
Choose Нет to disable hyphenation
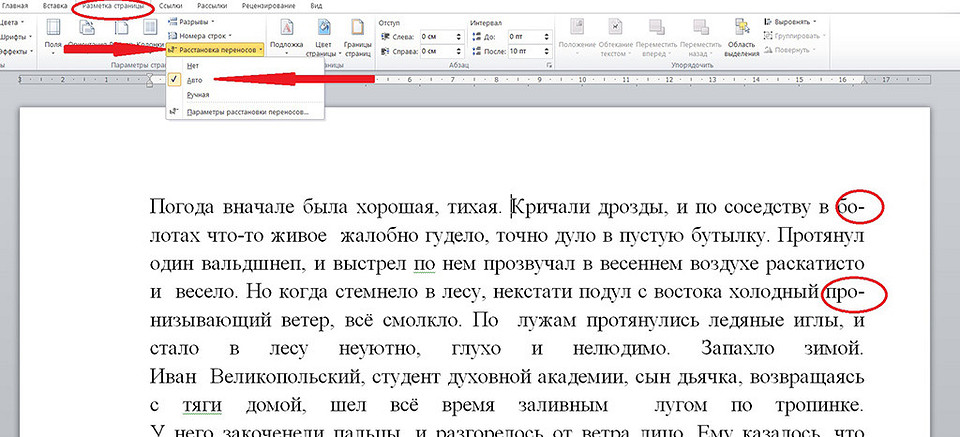(x=193, y=65)
